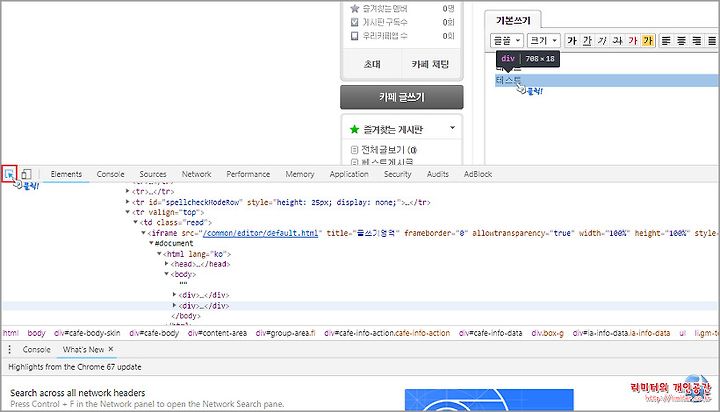
Task: Open the Security tab
Action: pos(398,174)
